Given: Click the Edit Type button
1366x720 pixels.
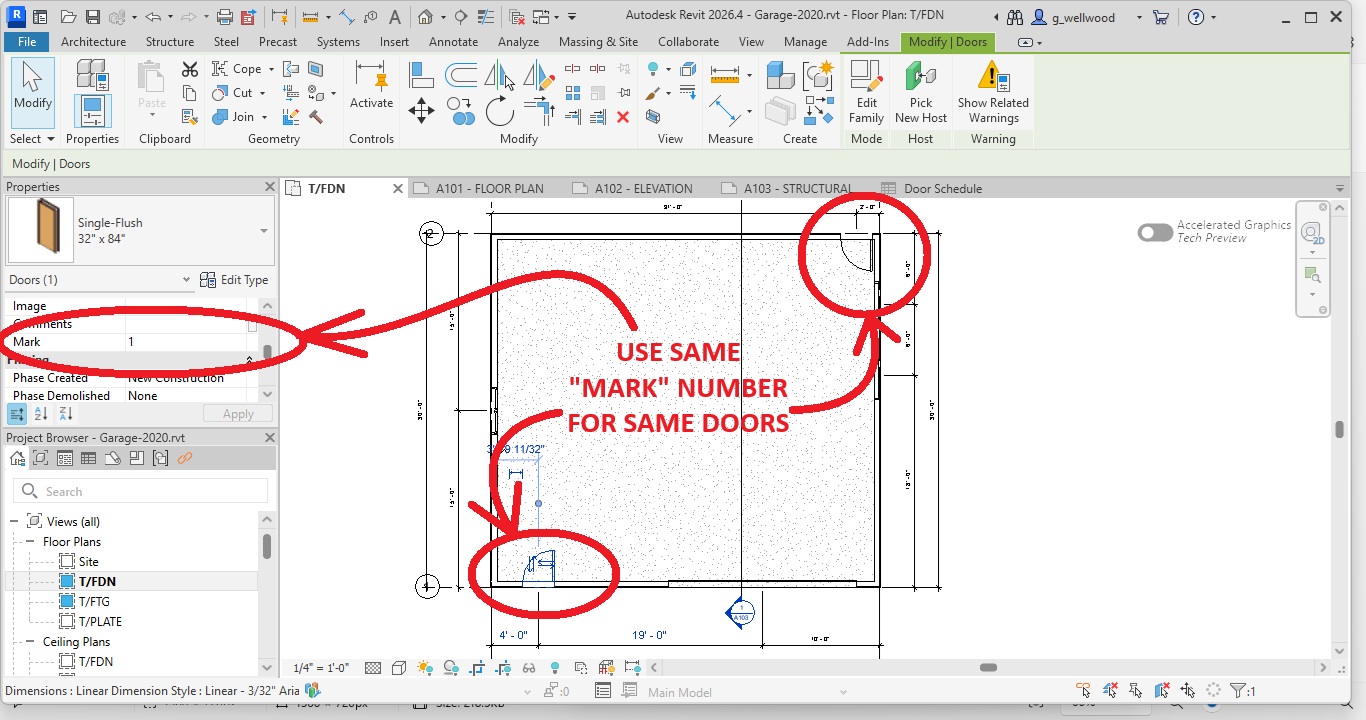Looking at the screenshot, I should (x=235, y=280).
